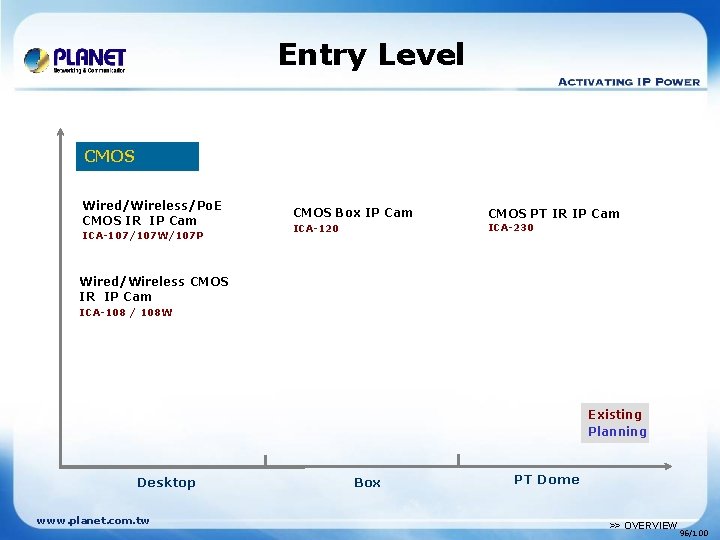
Task: Select the CMOS blue label box
Action: click(x=137, y=156)
